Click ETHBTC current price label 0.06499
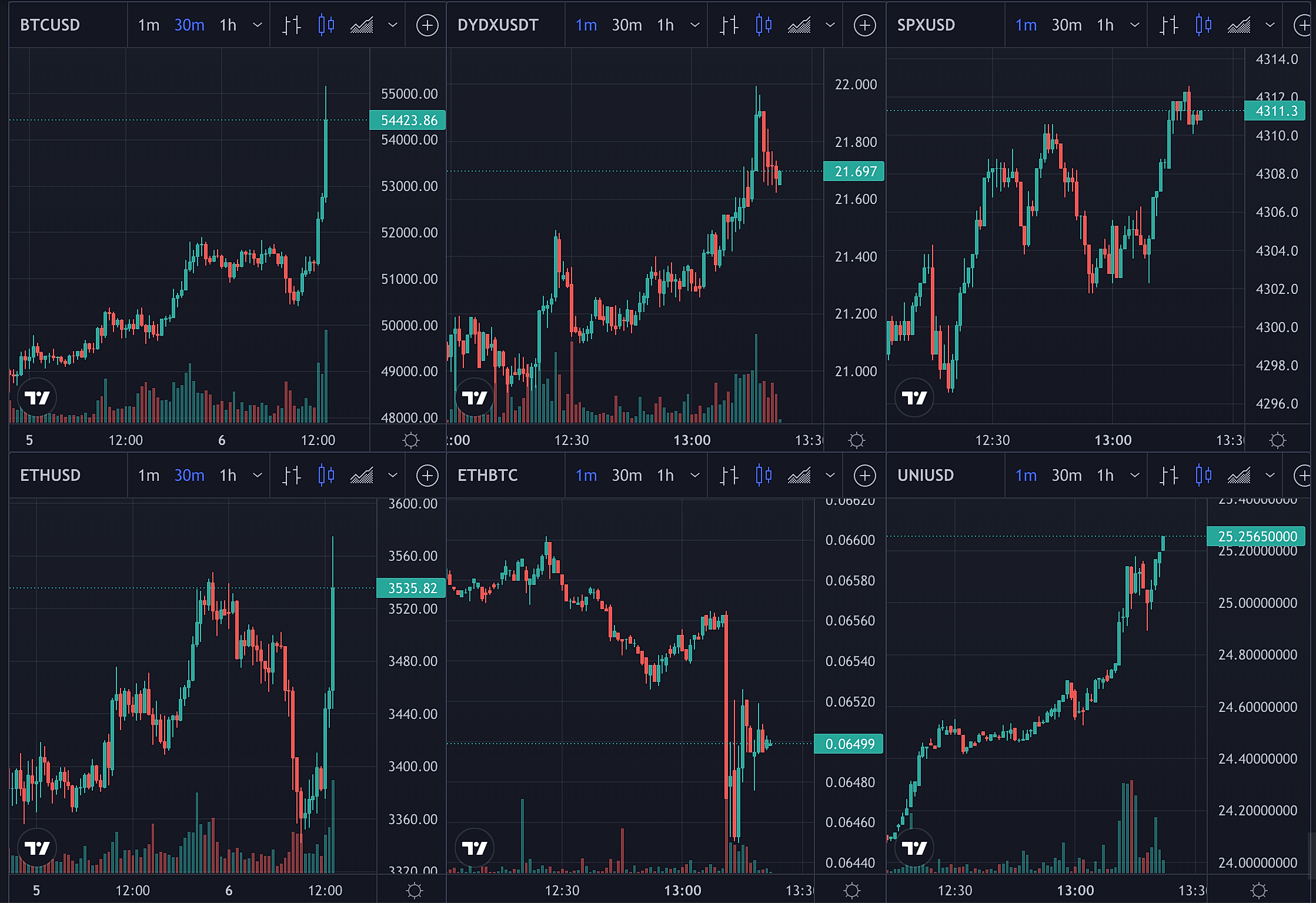 849,744
